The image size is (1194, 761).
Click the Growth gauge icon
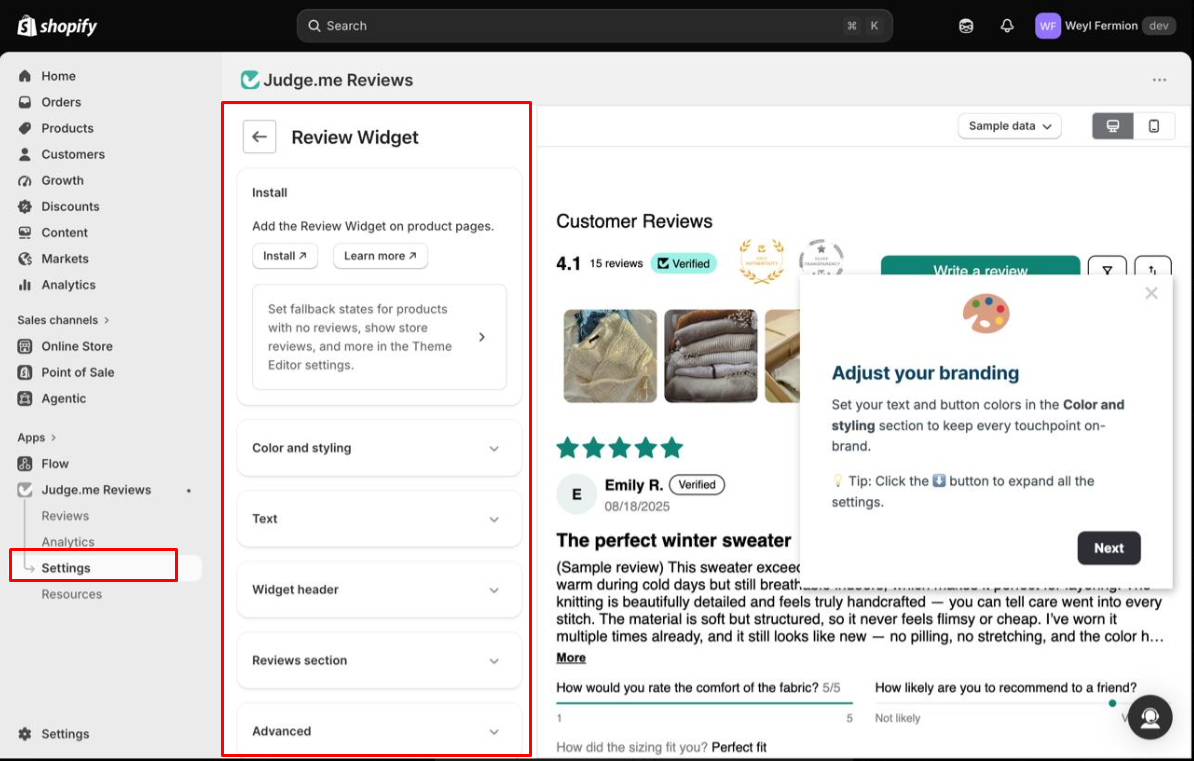coord(25,181)
